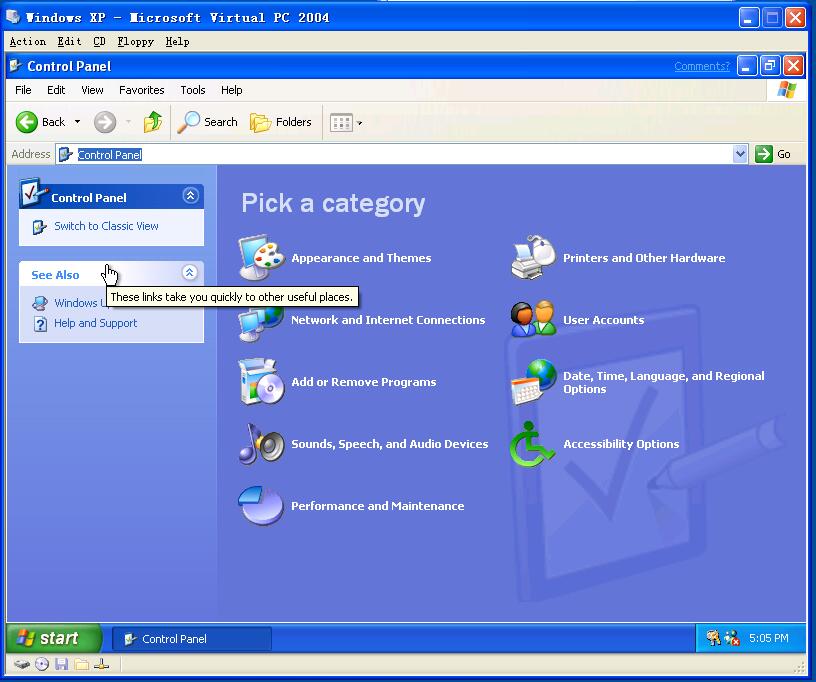Open the Control Panel File menu
This screenshot has height=682, width=816.
coord(23,90)
